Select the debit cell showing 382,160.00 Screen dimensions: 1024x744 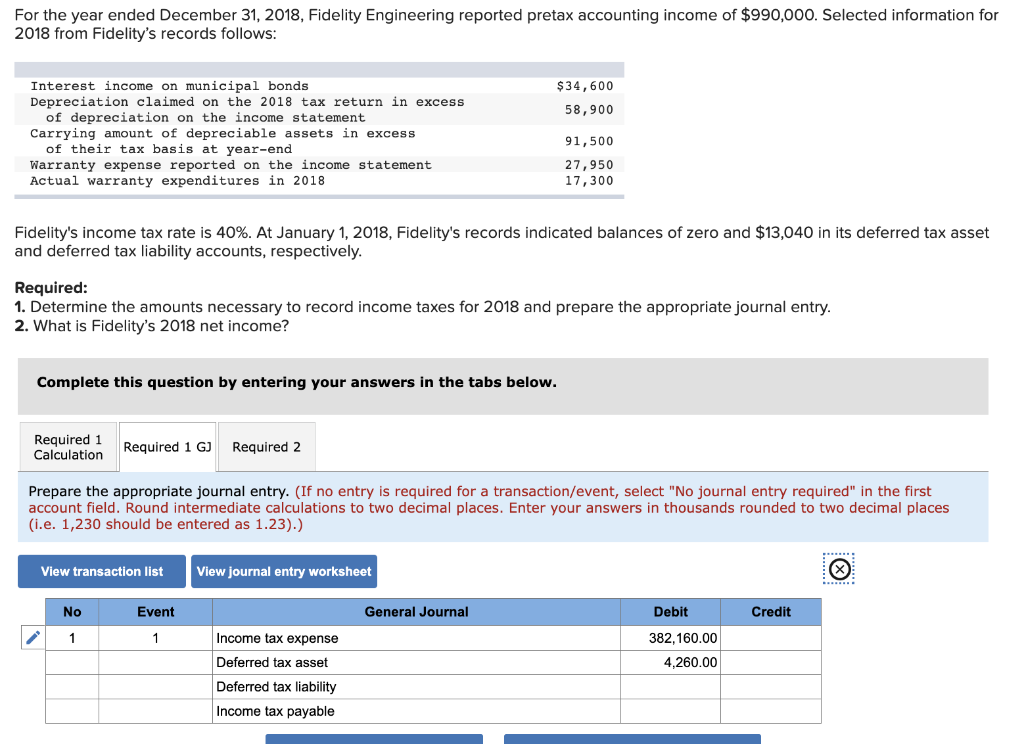[x=670, y=637]
